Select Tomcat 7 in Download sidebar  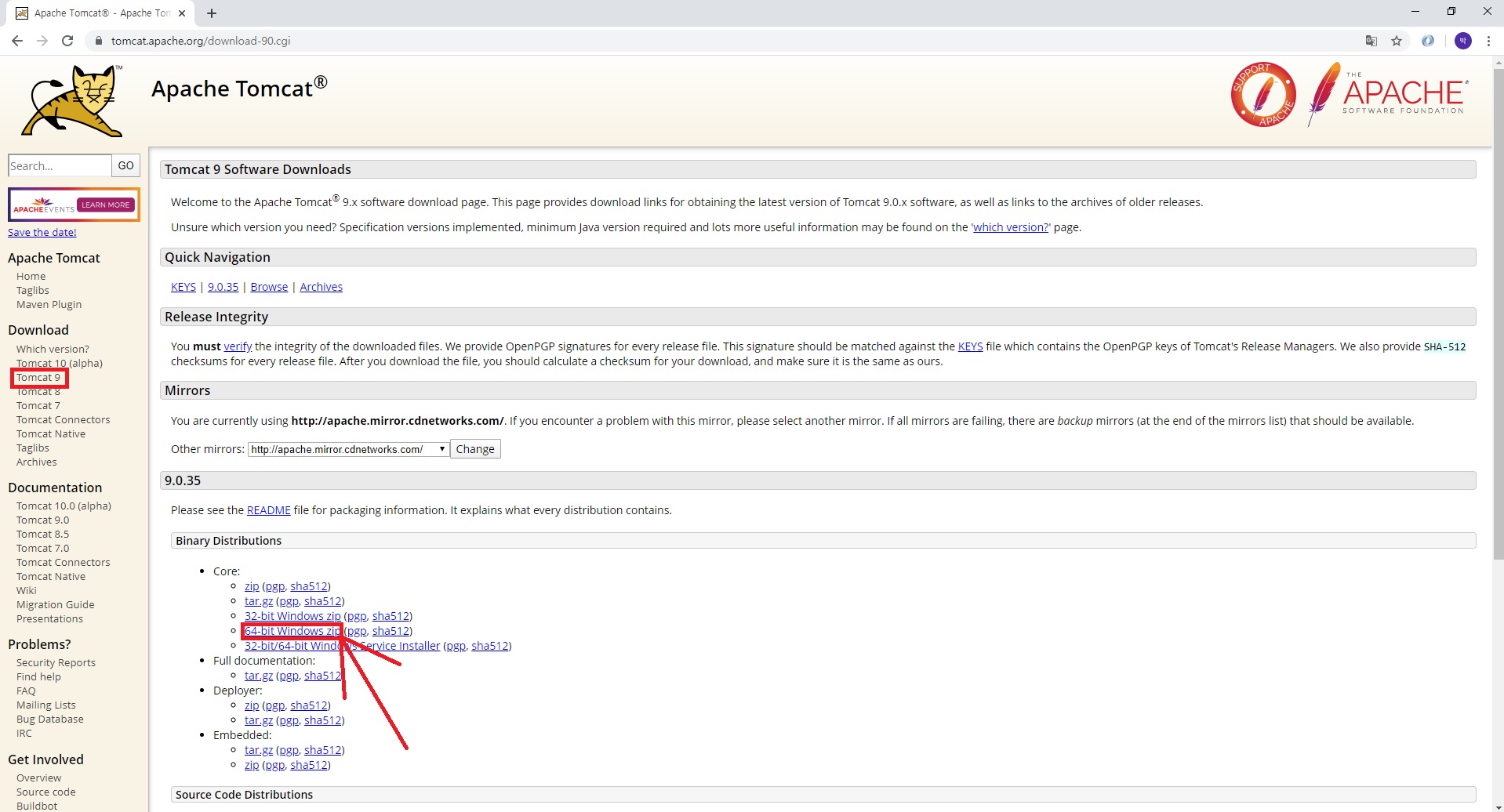coord(38,406)
